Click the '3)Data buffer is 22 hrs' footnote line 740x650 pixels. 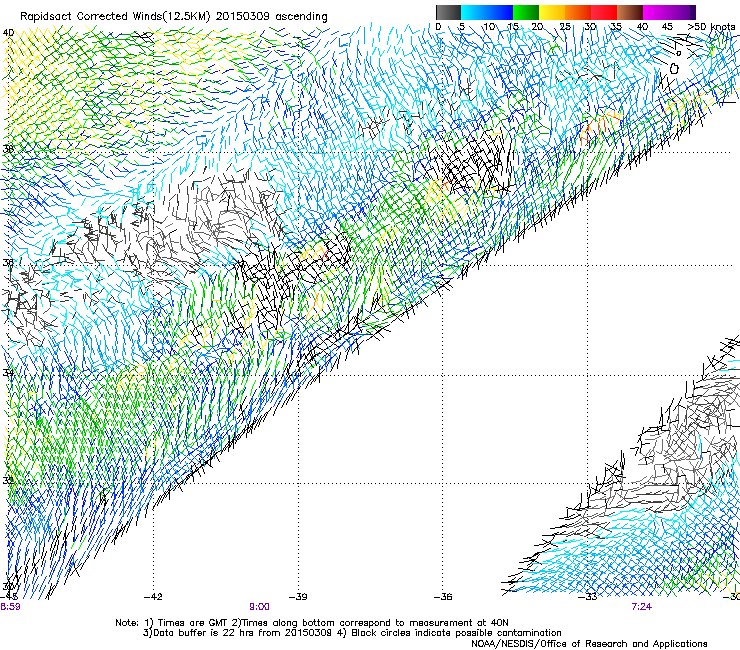[352, 633]
